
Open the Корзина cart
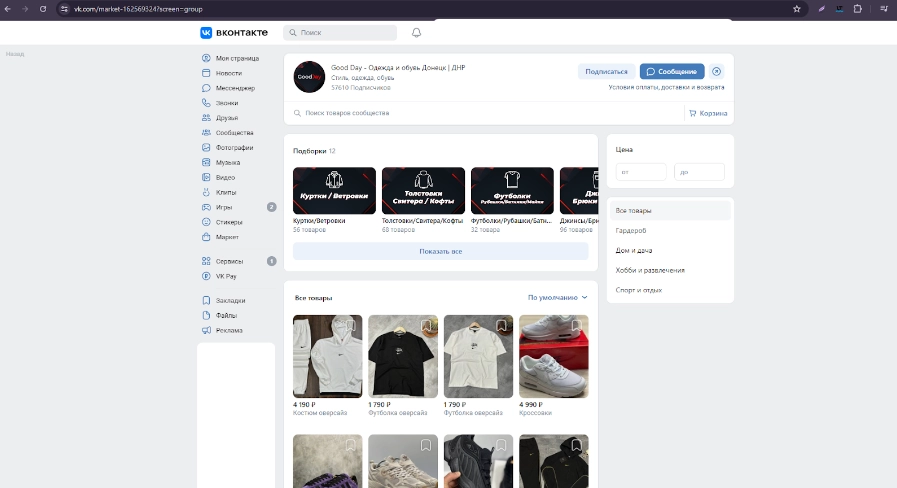(708, 113)
